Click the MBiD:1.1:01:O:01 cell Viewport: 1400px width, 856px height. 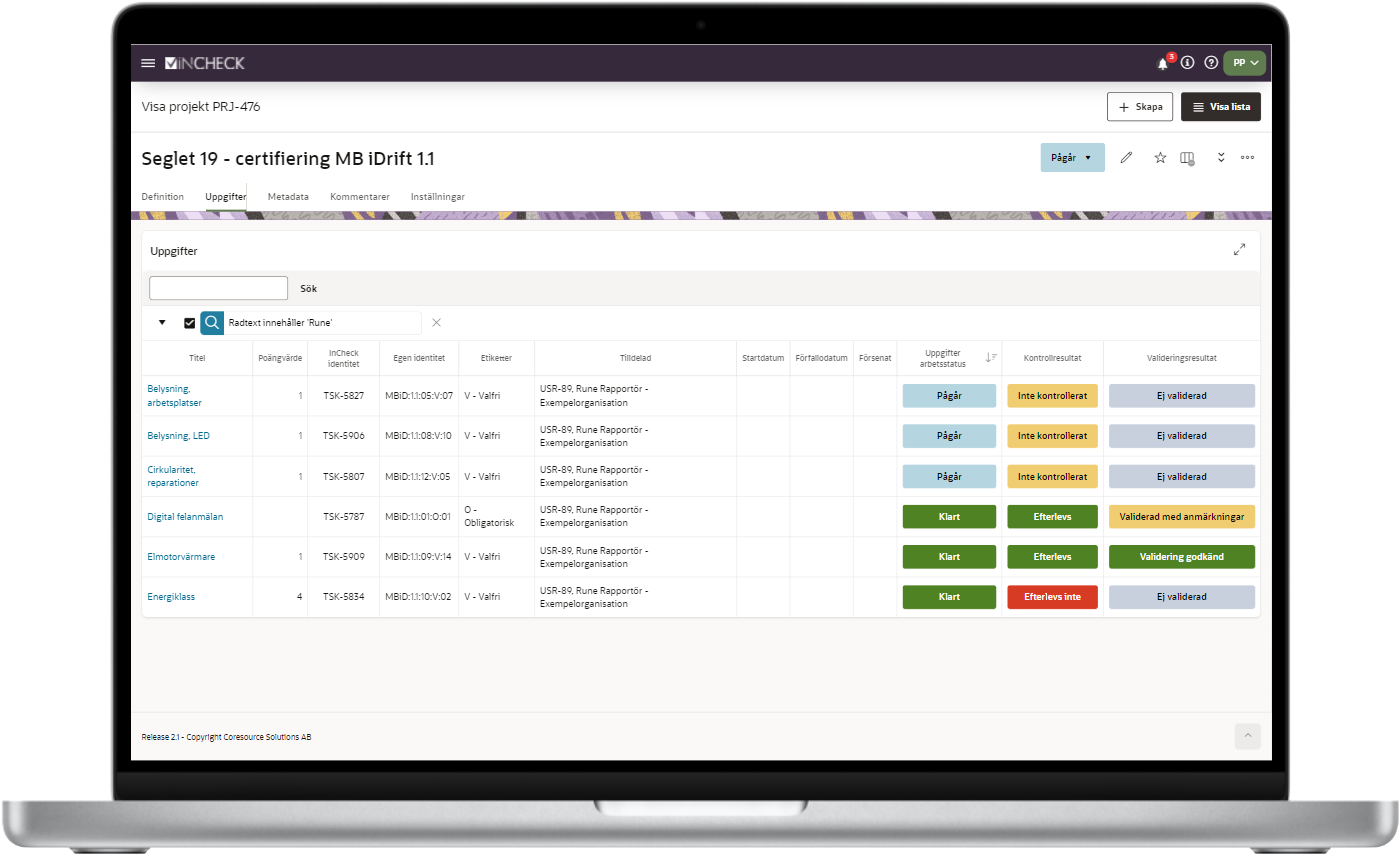pos(418,517)
